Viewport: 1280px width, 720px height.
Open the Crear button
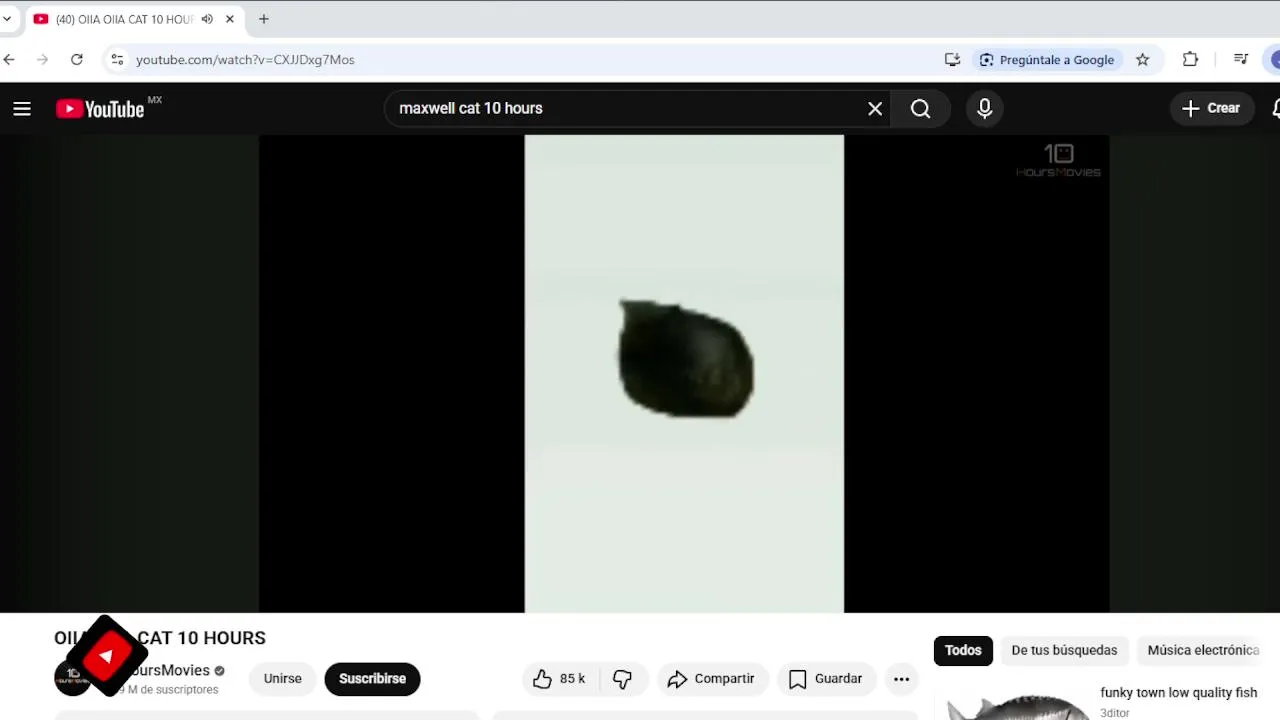[x=1211, y=108]
